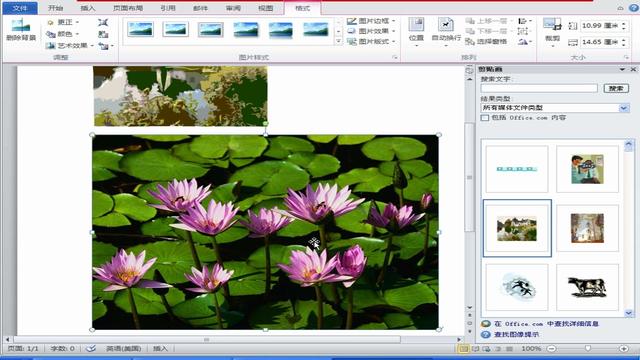Viewport: 640px width, 360px height.
Task: Open the 图片效果 picture effects dropdown
Action: tap(371, 31)
